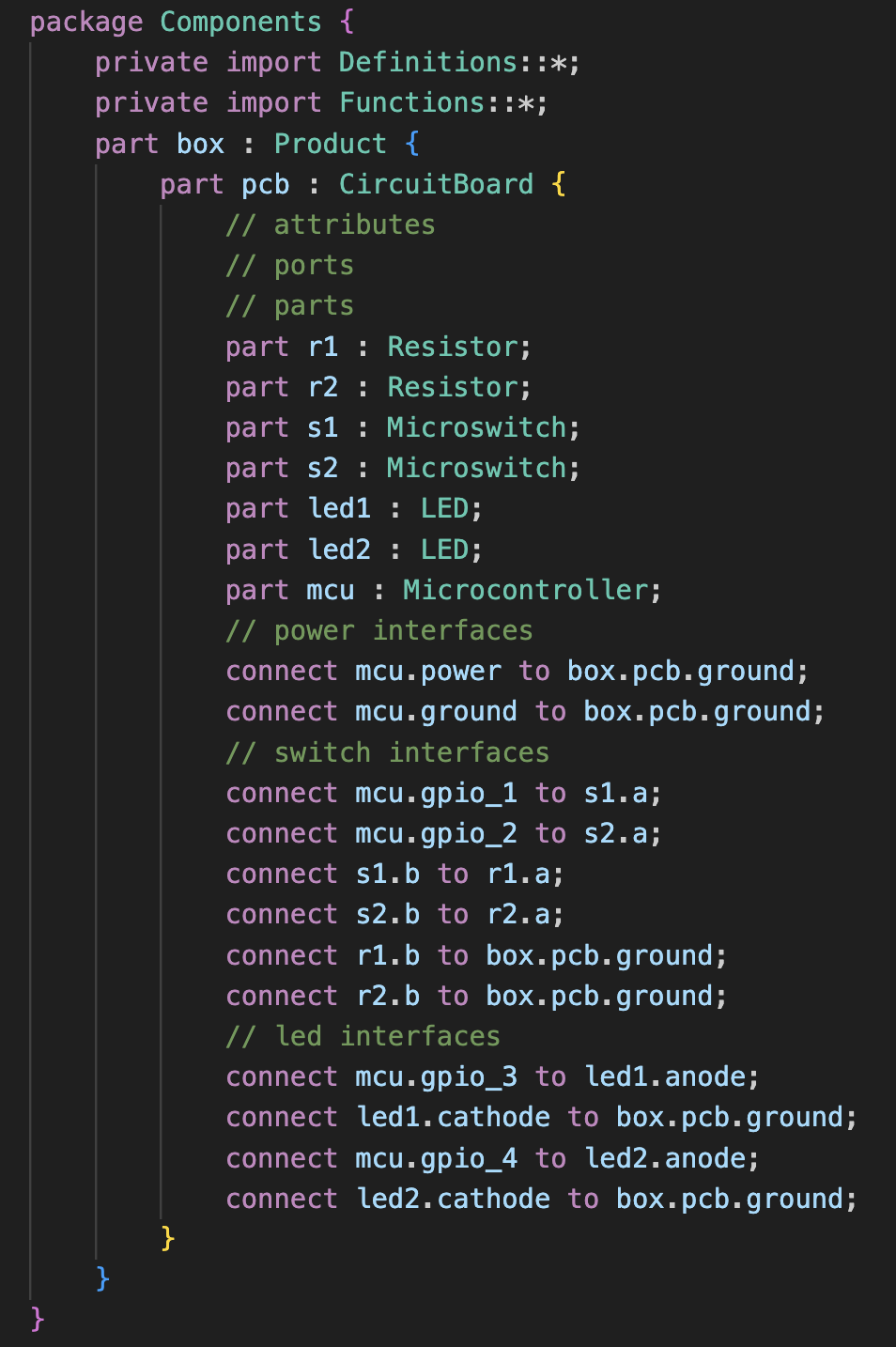Click the led2.anode reference
Viewport: 896px width, 1347px height.
click(x=665, y=1158)
